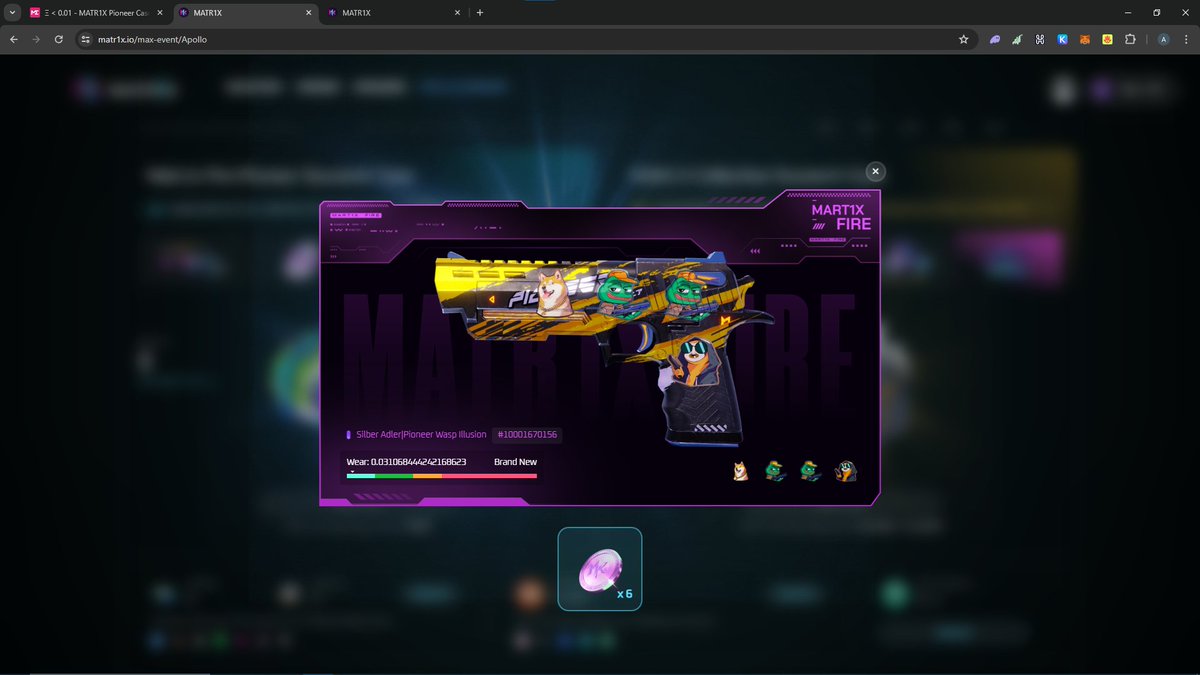
Task: Close the third MATR1X tab
Action: tap(457, 12)
